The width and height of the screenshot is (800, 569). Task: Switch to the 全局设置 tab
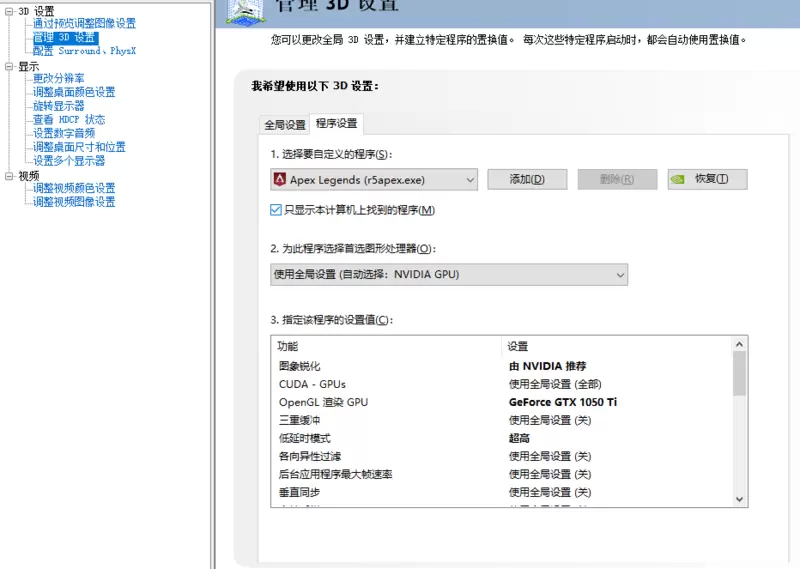(x=285, y=125)
